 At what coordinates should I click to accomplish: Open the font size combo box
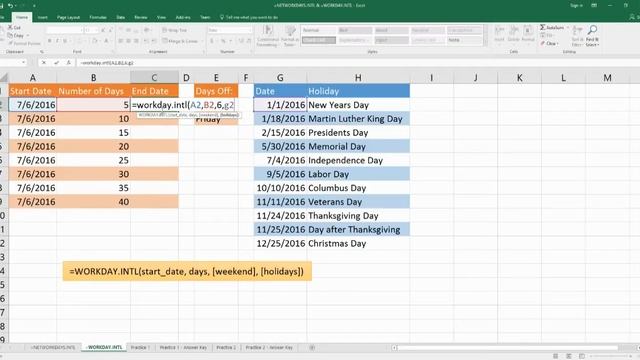pos(91,30)
